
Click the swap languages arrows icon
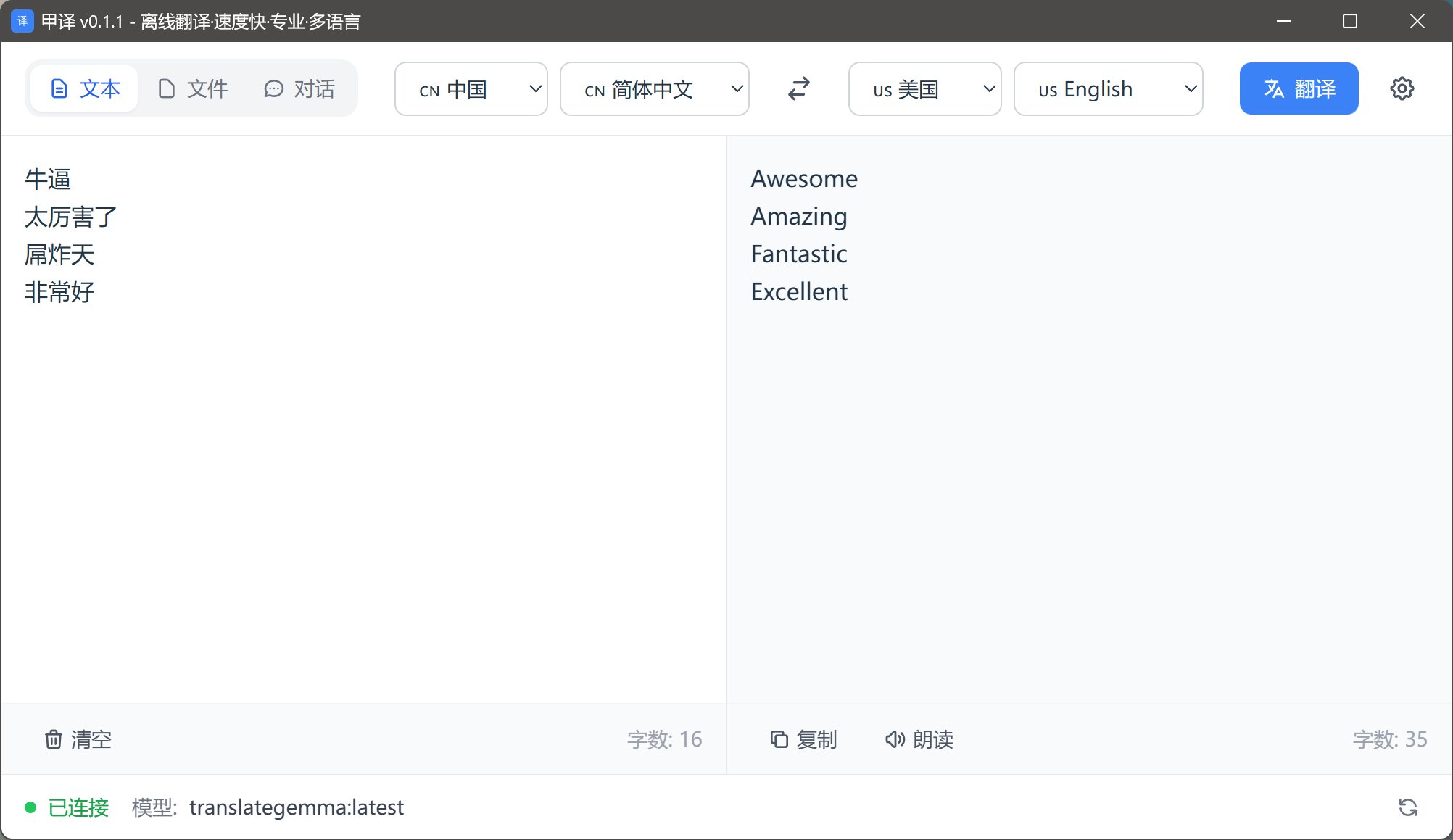798,88
